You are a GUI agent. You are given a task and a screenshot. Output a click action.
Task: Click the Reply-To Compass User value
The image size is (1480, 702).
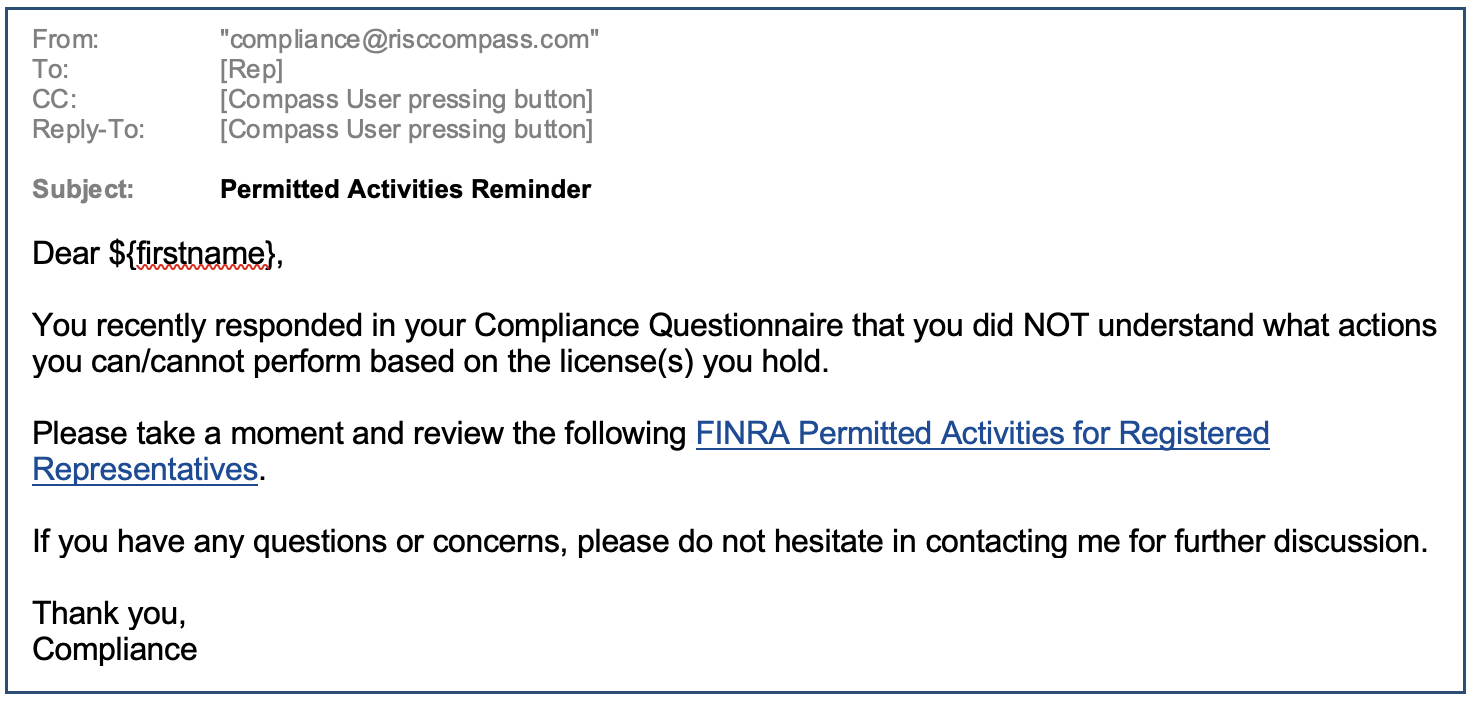coord(406,130)
